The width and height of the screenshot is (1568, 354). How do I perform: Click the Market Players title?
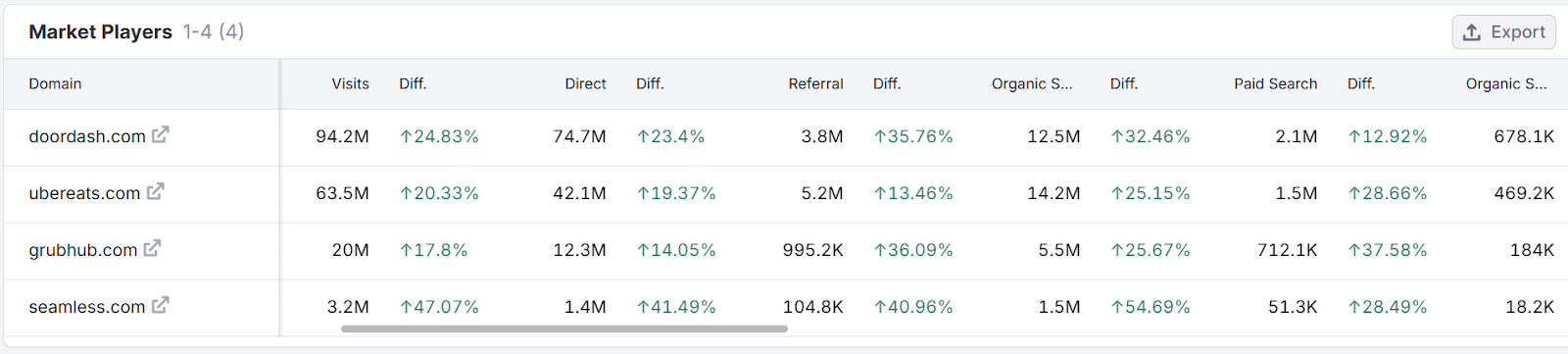(x=100, y=32)
